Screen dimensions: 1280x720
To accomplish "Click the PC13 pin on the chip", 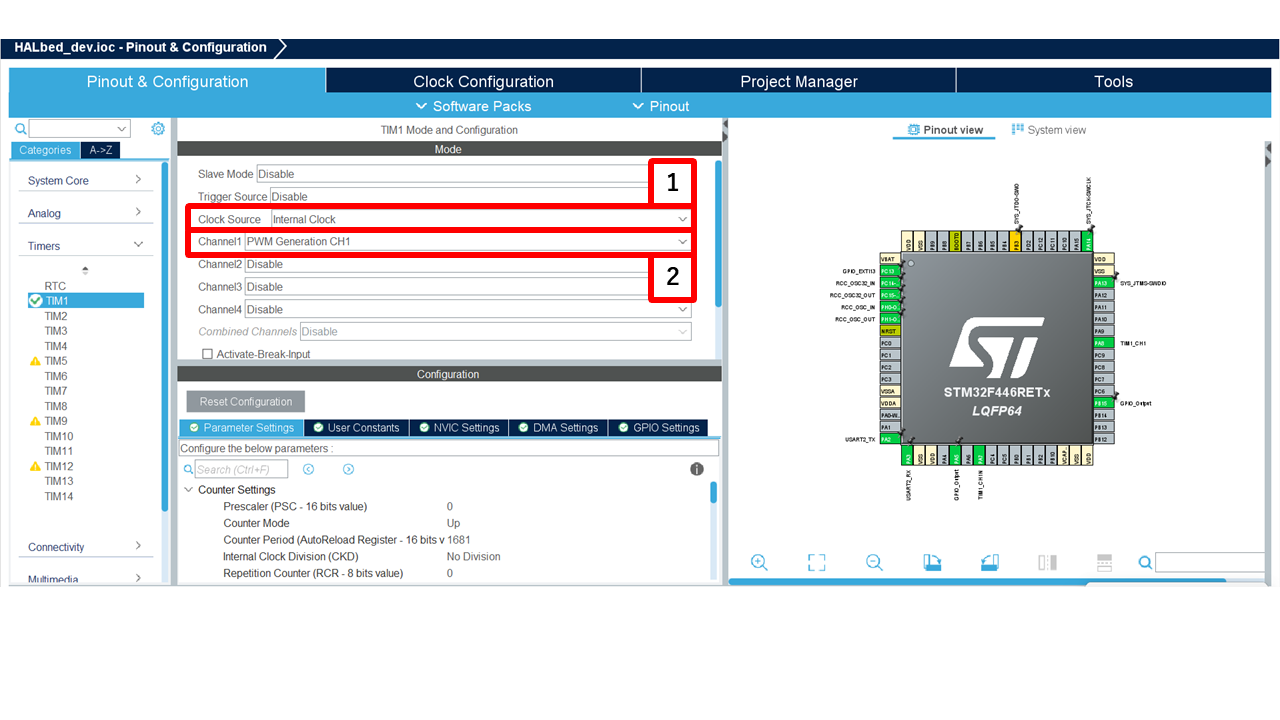I will [x=889, y=271].
